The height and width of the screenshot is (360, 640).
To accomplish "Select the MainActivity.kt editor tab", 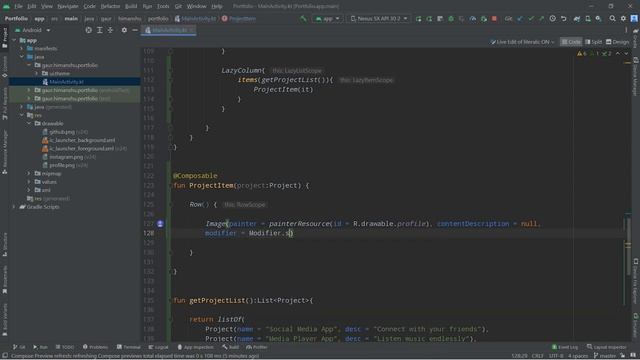I will coord(169,30).
